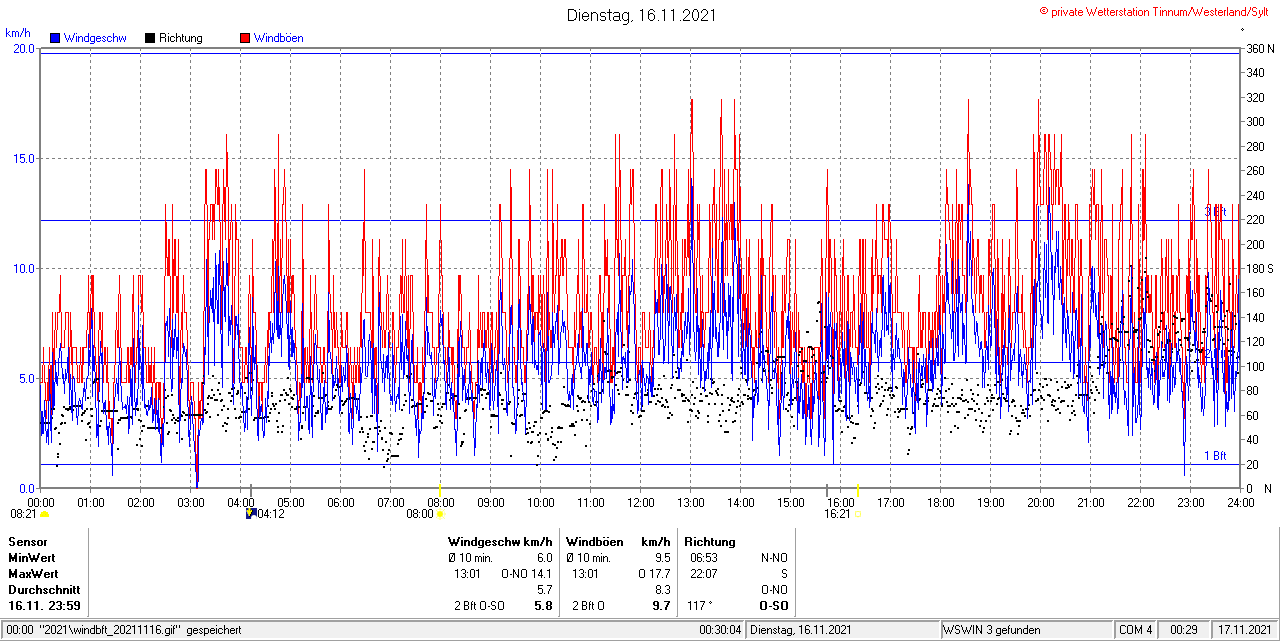Click the 2 Bft O gust entry
This screenshot has height=641, width=1280.
point(589,606)
